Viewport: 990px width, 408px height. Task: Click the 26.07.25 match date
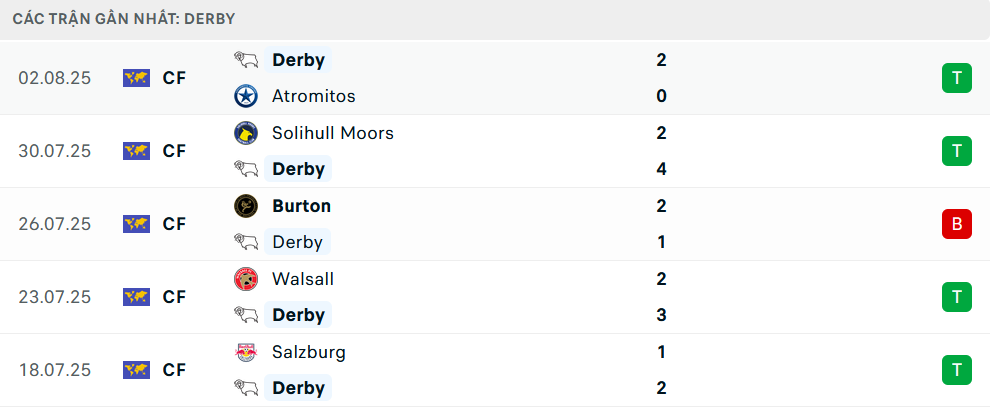coord(55,224)
